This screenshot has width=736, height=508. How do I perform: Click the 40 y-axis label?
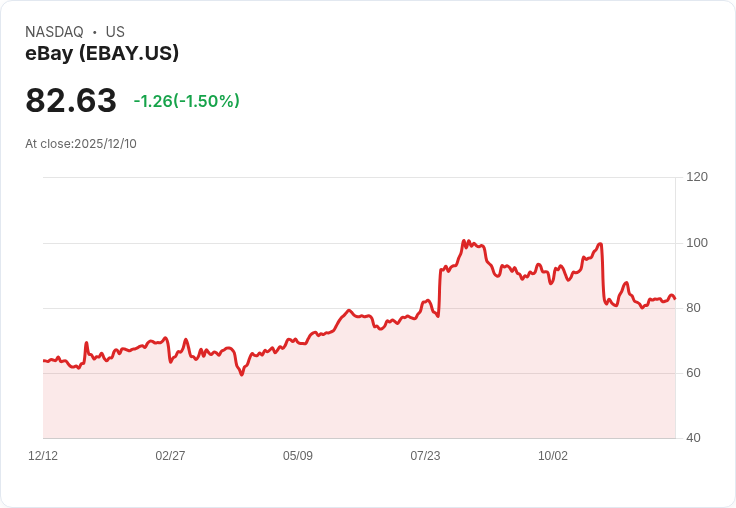(x=694, y=438)
